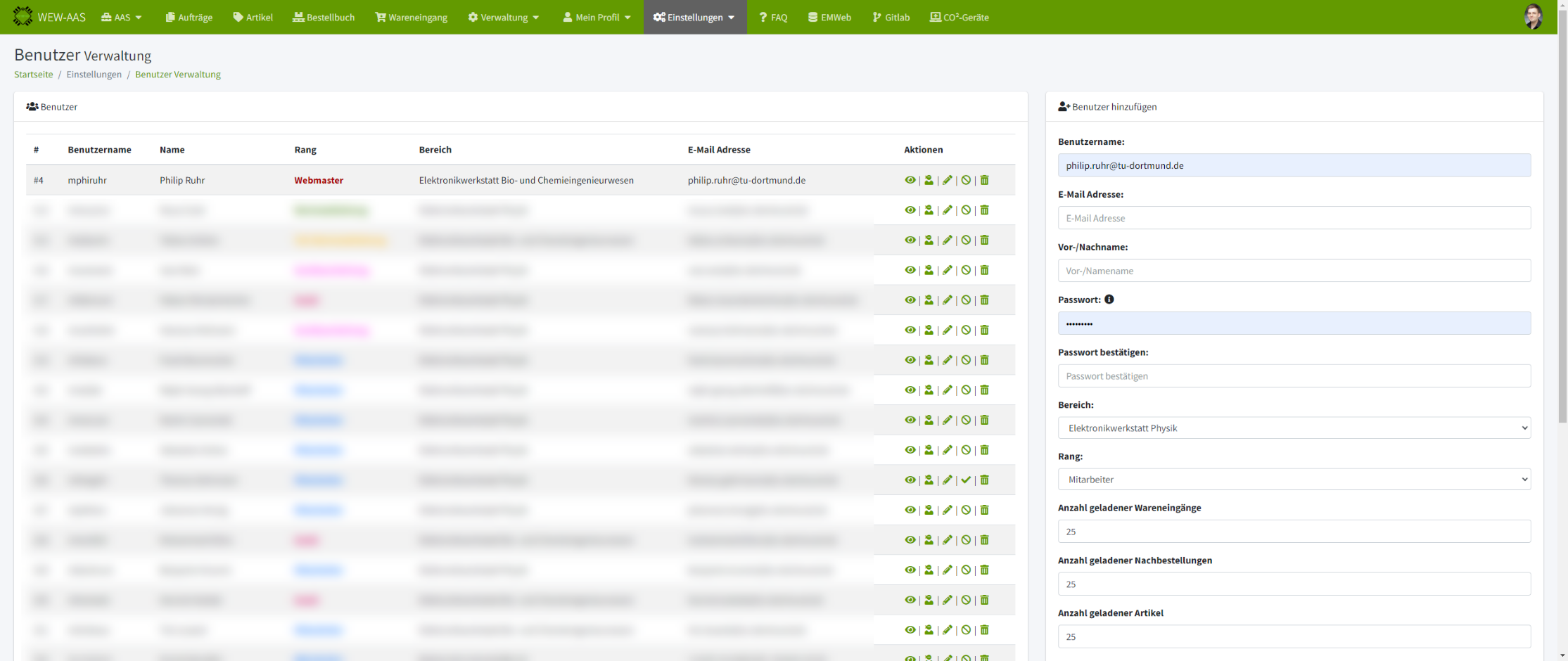Expand the Verwaltung menu
This screenshot has width=1568, height=661.
click(x=504, y=17)
